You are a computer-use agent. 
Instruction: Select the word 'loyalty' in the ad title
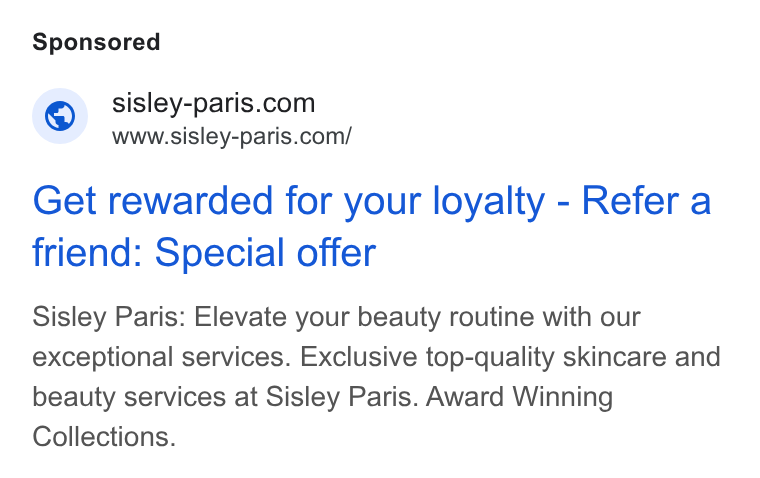[x=489, y=202]
